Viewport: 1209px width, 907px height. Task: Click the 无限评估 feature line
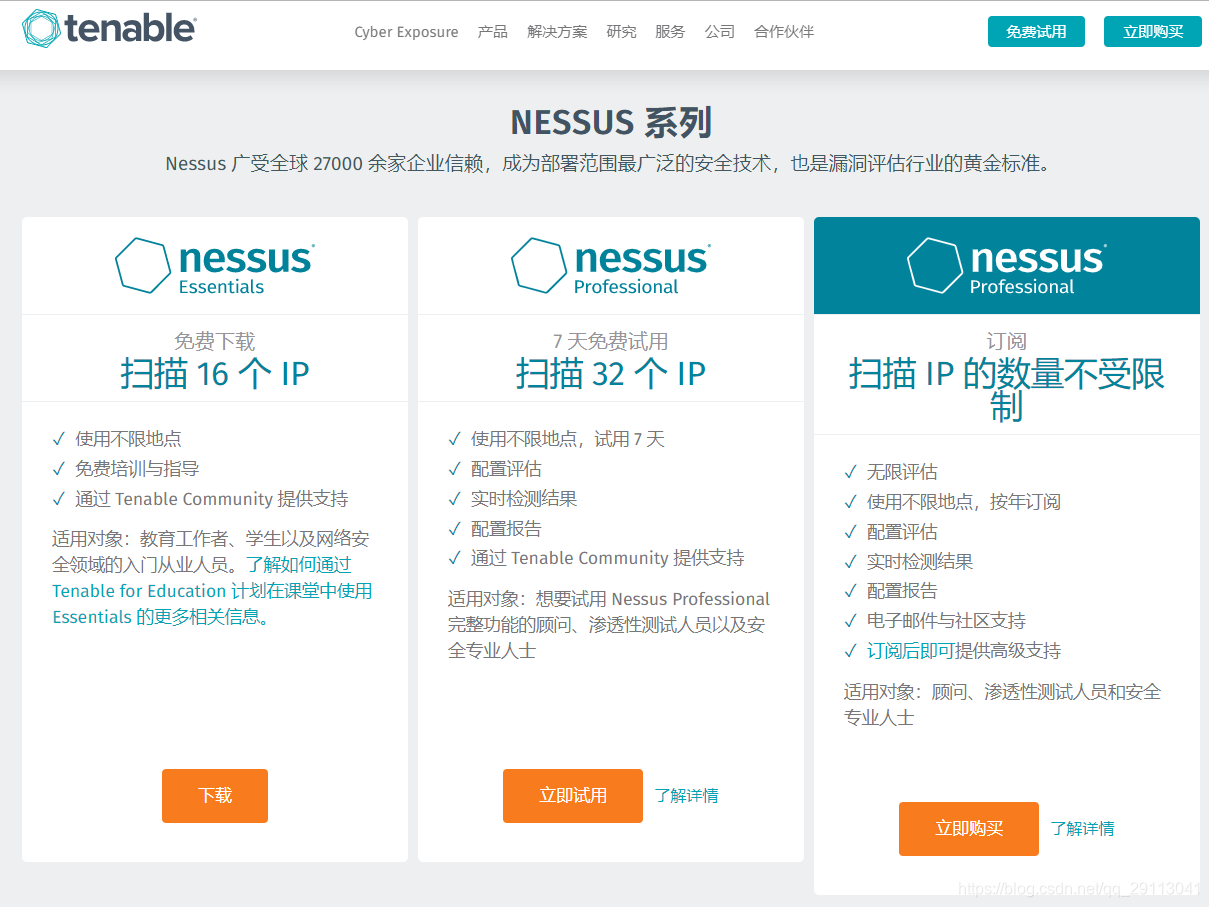902,472
